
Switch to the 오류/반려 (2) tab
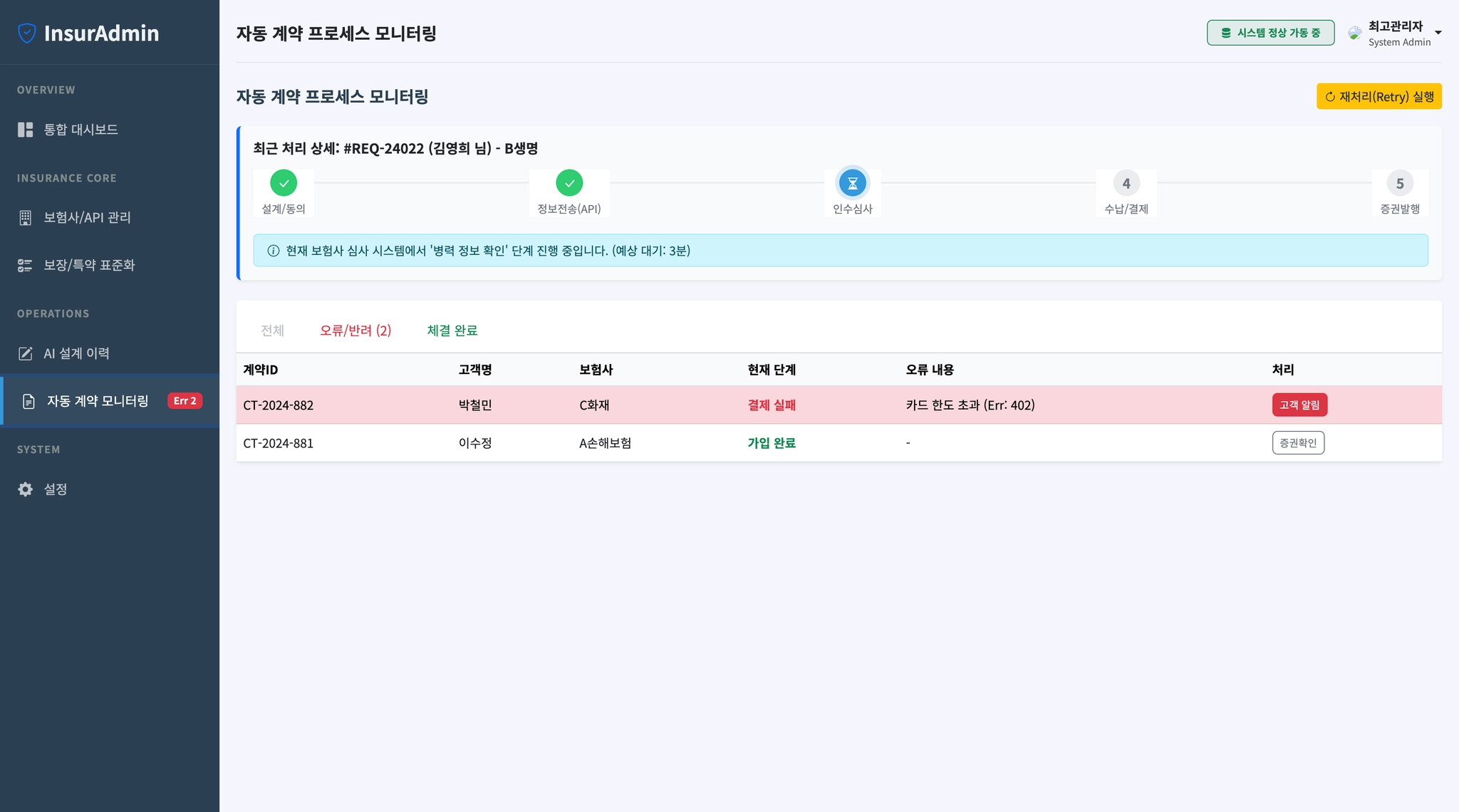coord(355,330)
